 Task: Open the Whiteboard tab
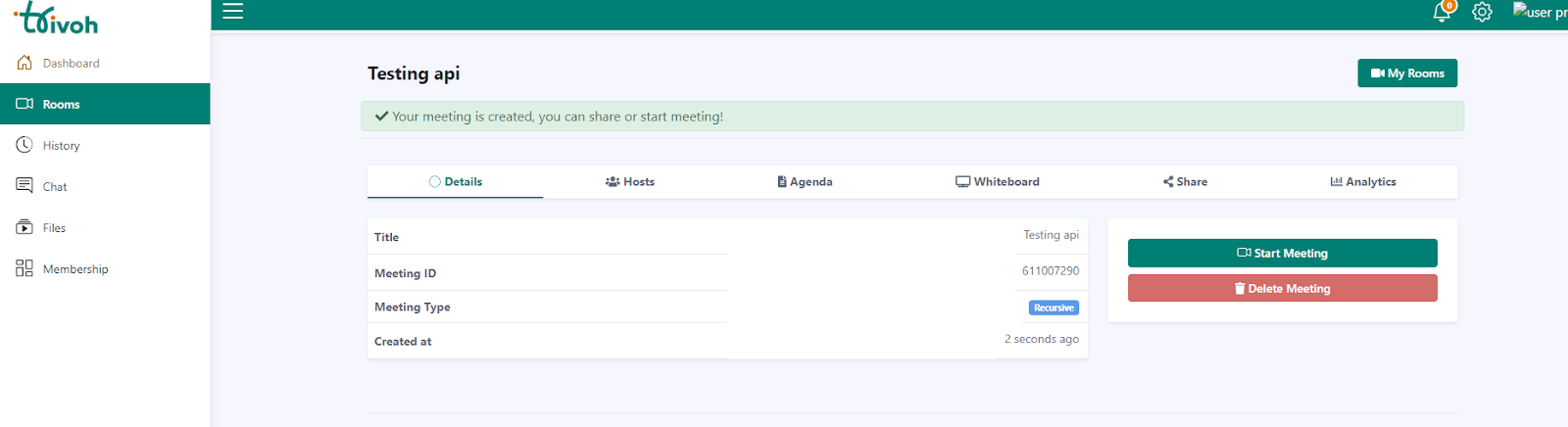click(998, 182)
